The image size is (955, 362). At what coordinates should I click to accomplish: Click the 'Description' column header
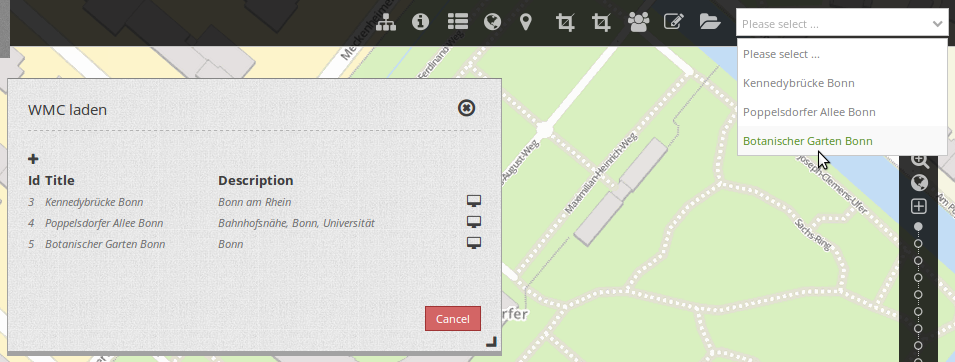pyautogui.click(x=256, y=180)
